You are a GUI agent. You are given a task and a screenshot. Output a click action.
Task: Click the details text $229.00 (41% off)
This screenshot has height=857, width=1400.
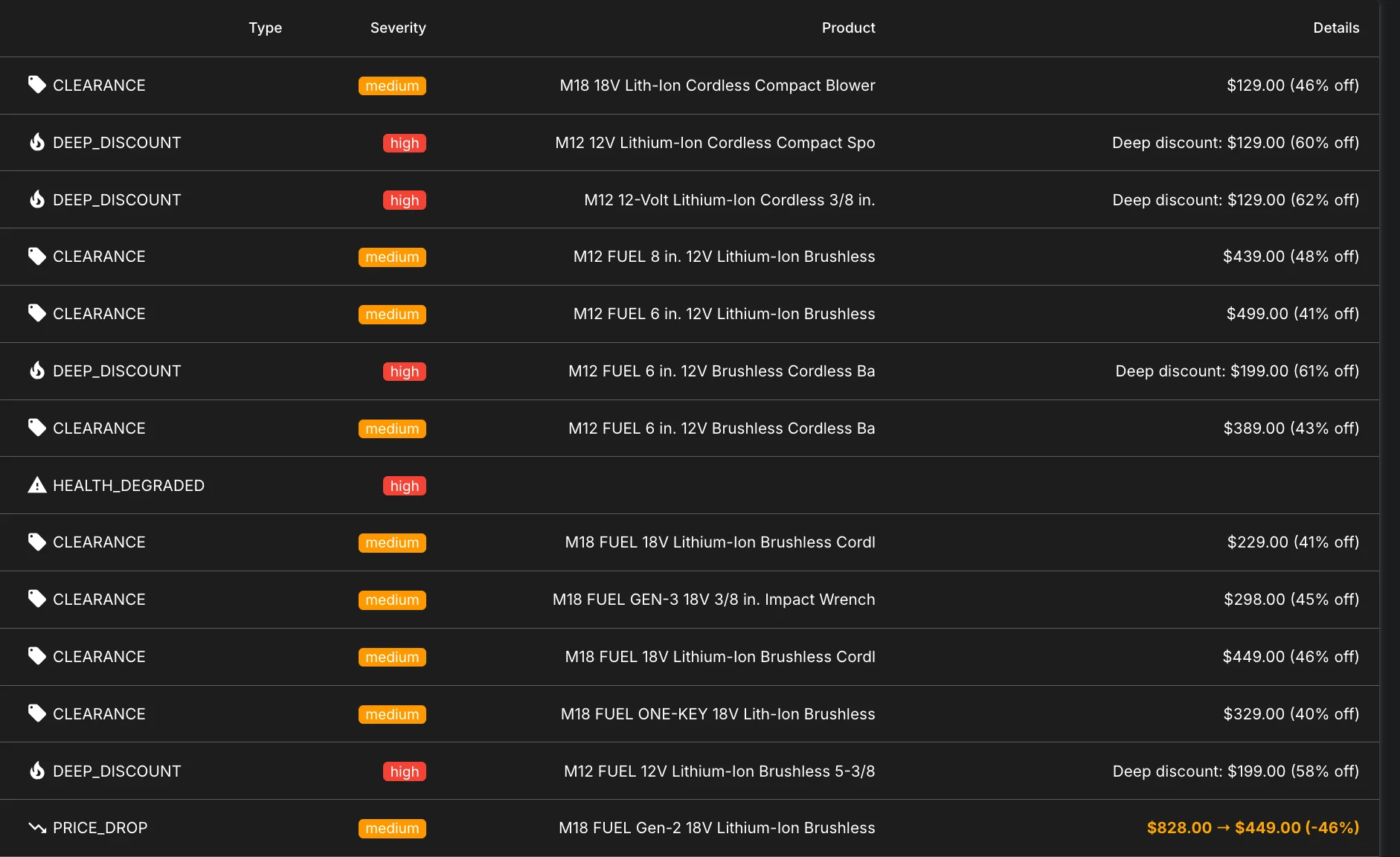pos(1293,542)
